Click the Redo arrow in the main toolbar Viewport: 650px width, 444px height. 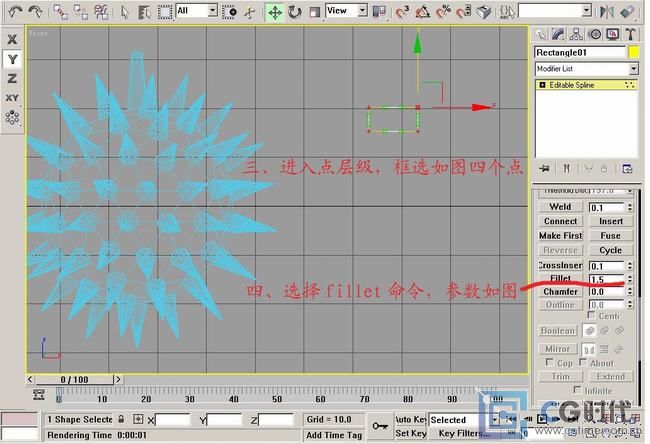click(35, 12)
